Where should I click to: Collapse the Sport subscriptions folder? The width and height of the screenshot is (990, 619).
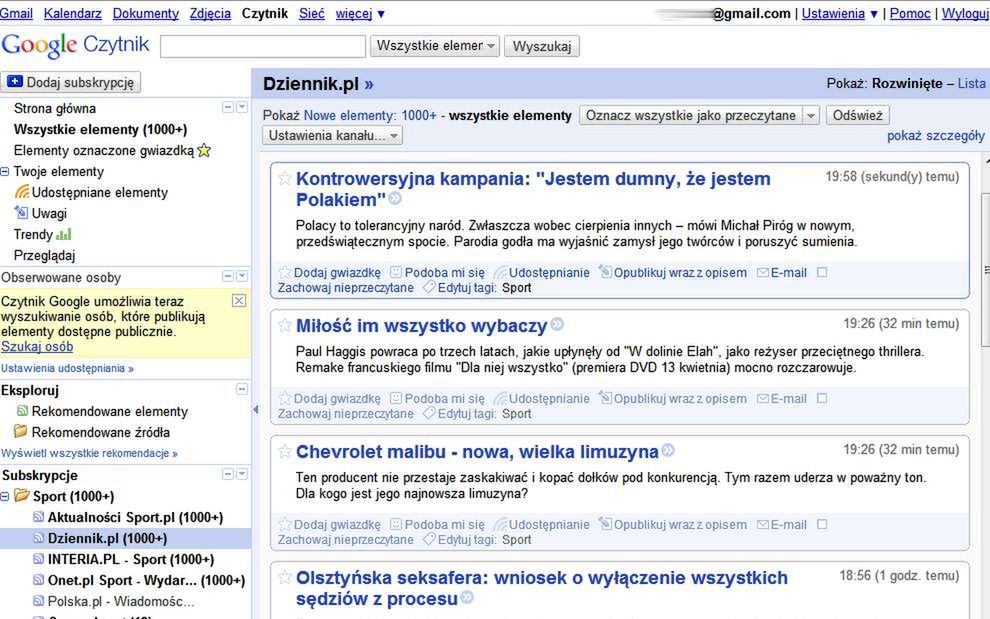pyautogui.click(x=4, y=496)
